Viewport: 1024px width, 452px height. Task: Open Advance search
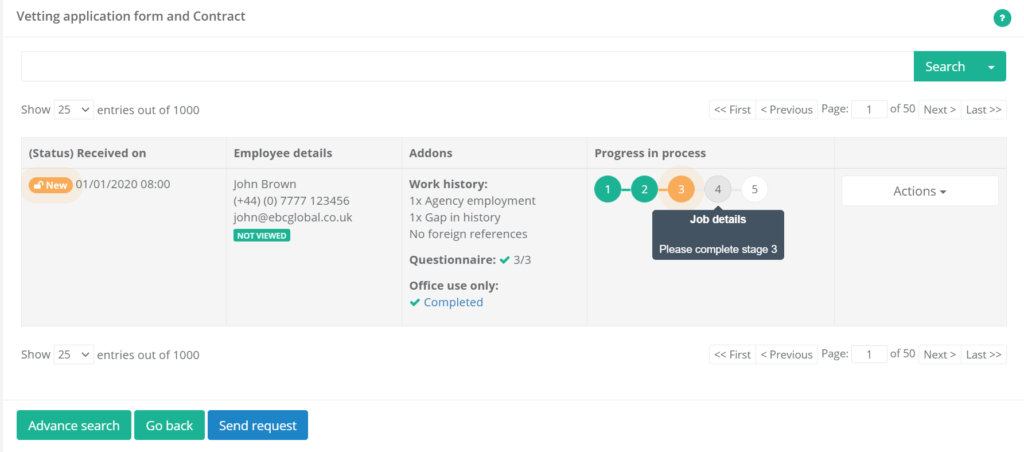74,425
